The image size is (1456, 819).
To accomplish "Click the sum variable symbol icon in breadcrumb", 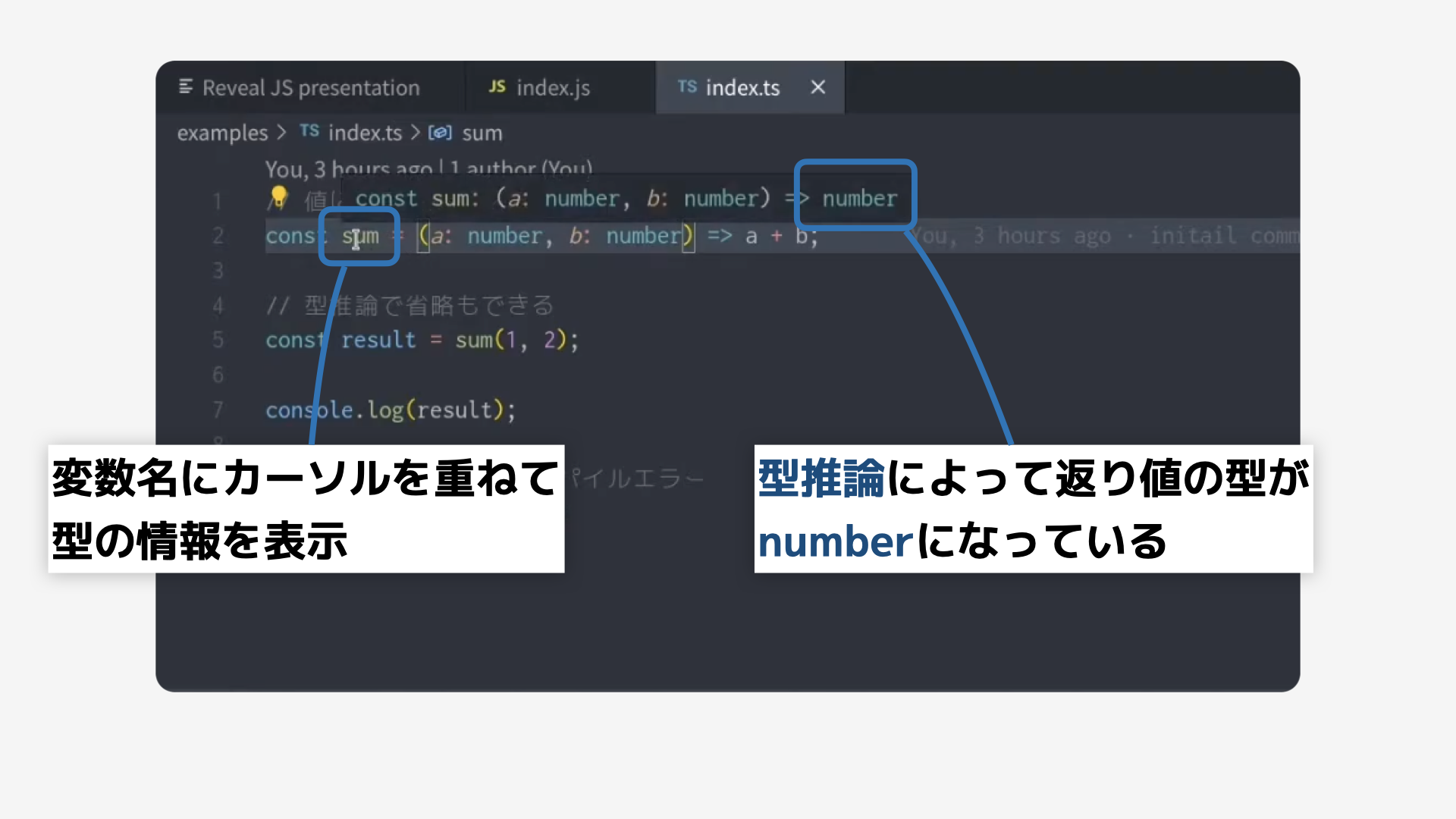I will (440, 133).
